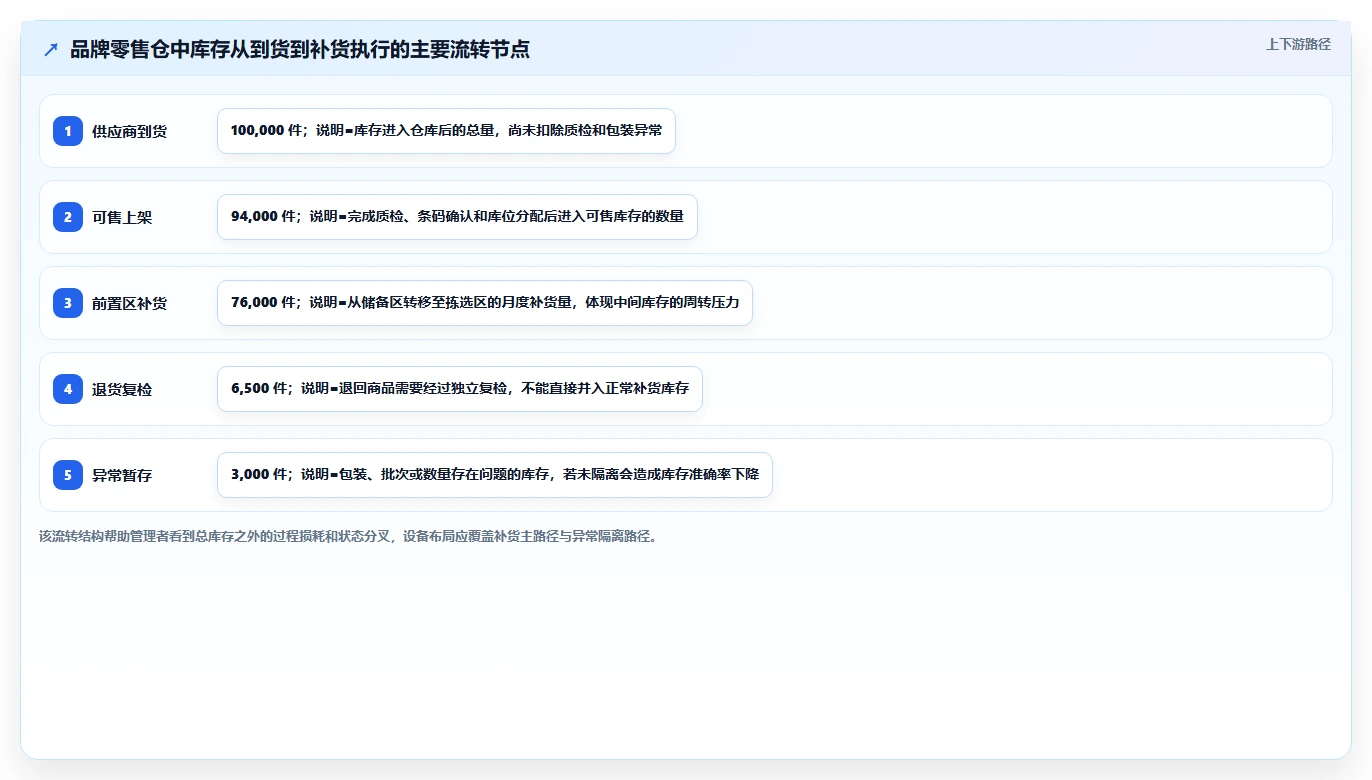Click the 可售上架 step label
The height and width of the screenshot is (780, 1372).
click(122, 217)
